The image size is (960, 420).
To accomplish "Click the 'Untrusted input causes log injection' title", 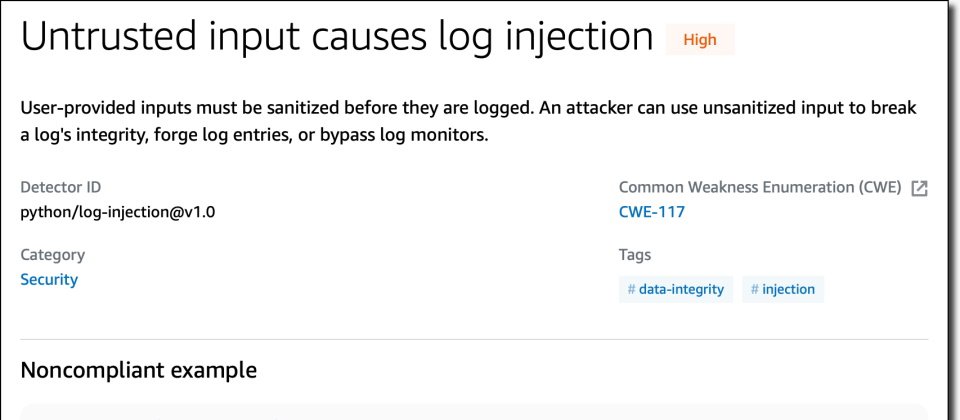I will pyautogui.click(x=337, y=37).
